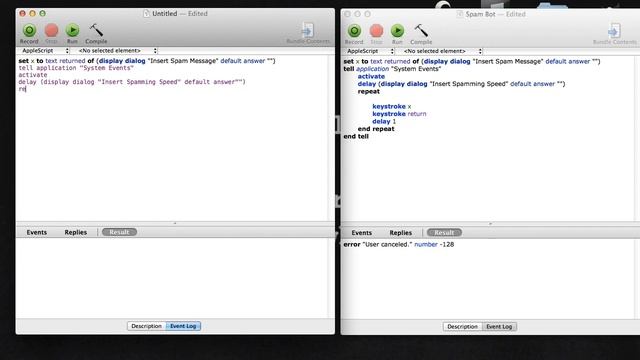Click 'activate' line in Untitled script
The height and width of the screenshot is (360, 640).
(x=33, y=75)
